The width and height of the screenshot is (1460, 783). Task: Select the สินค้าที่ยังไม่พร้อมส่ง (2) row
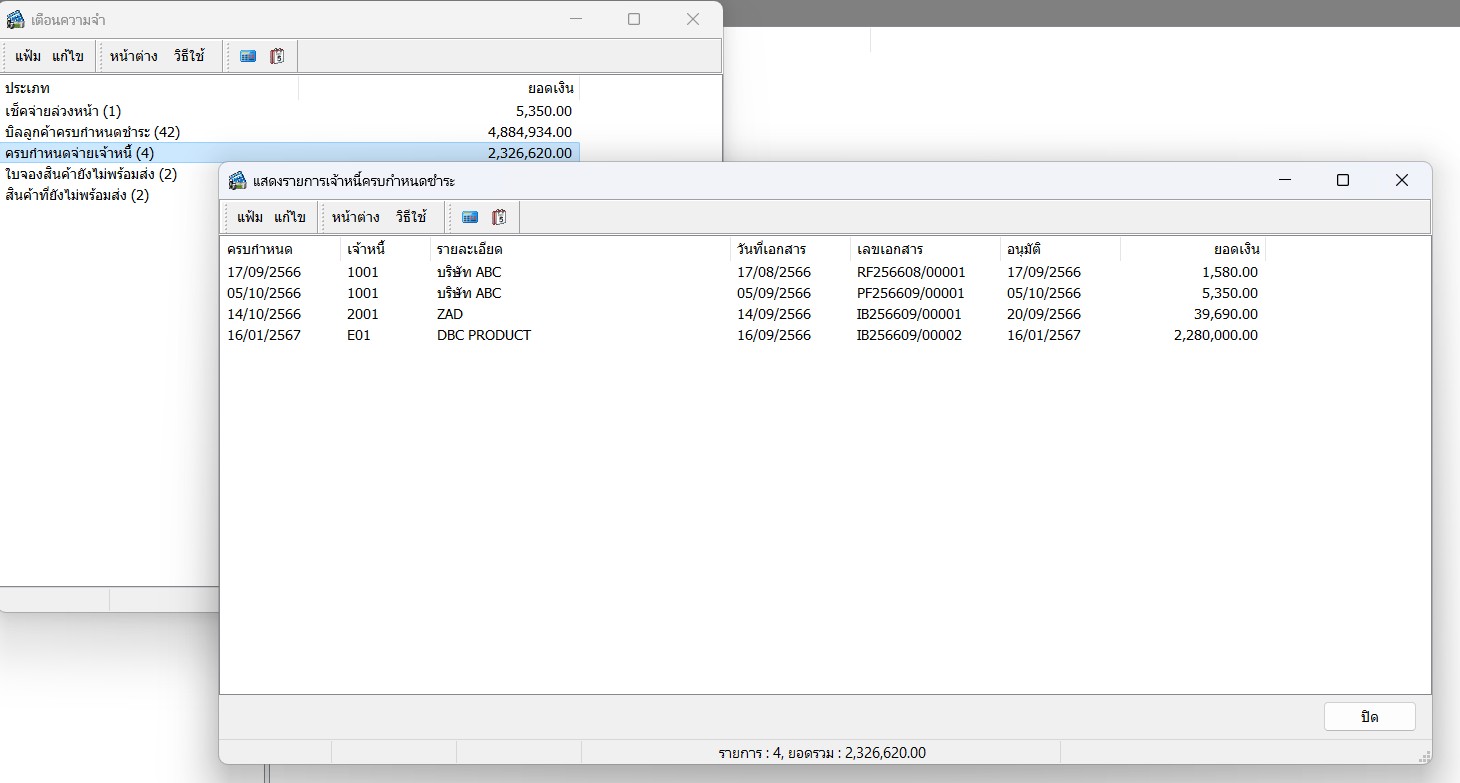pos(77,195)
